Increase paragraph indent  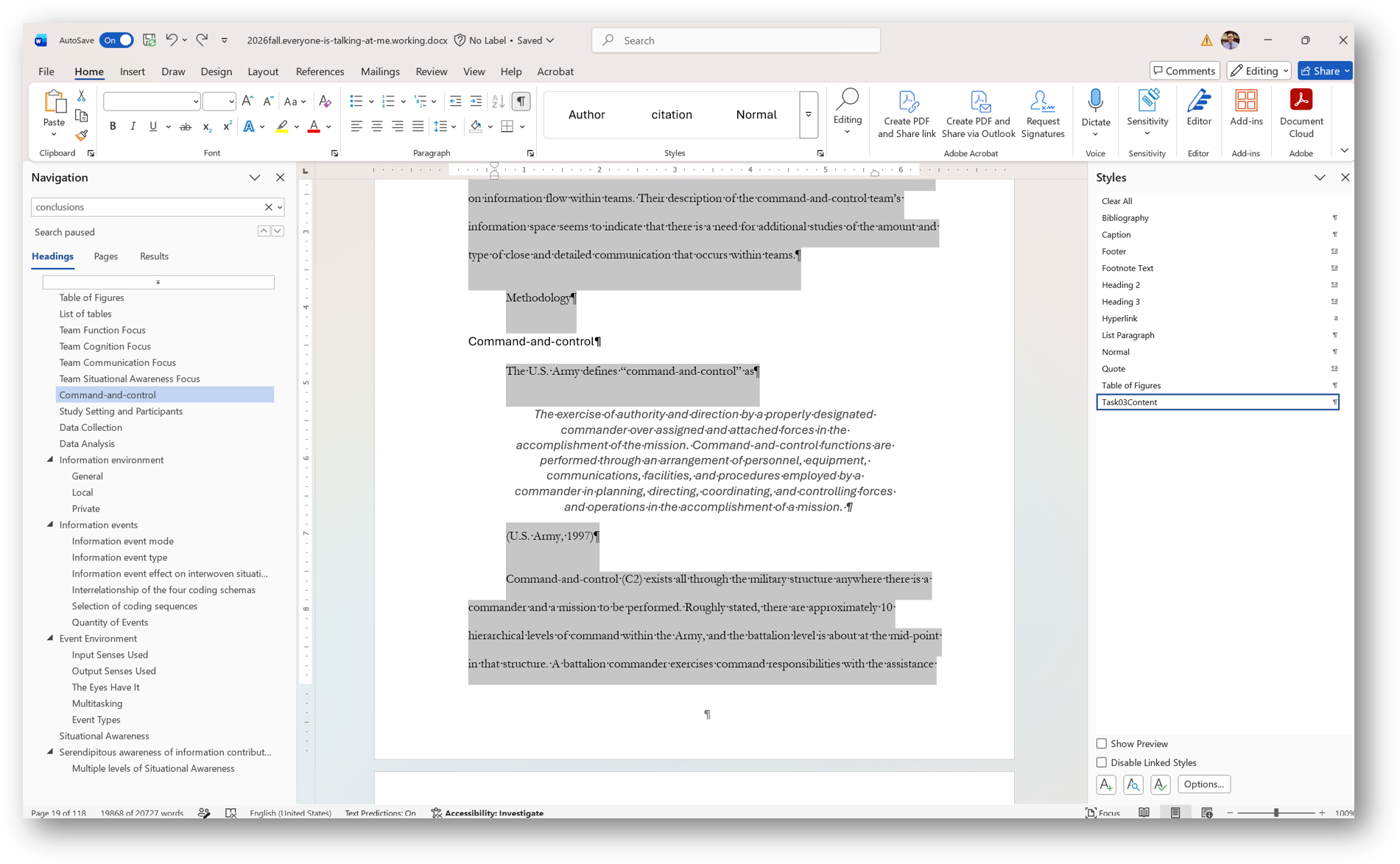point(476,102)
